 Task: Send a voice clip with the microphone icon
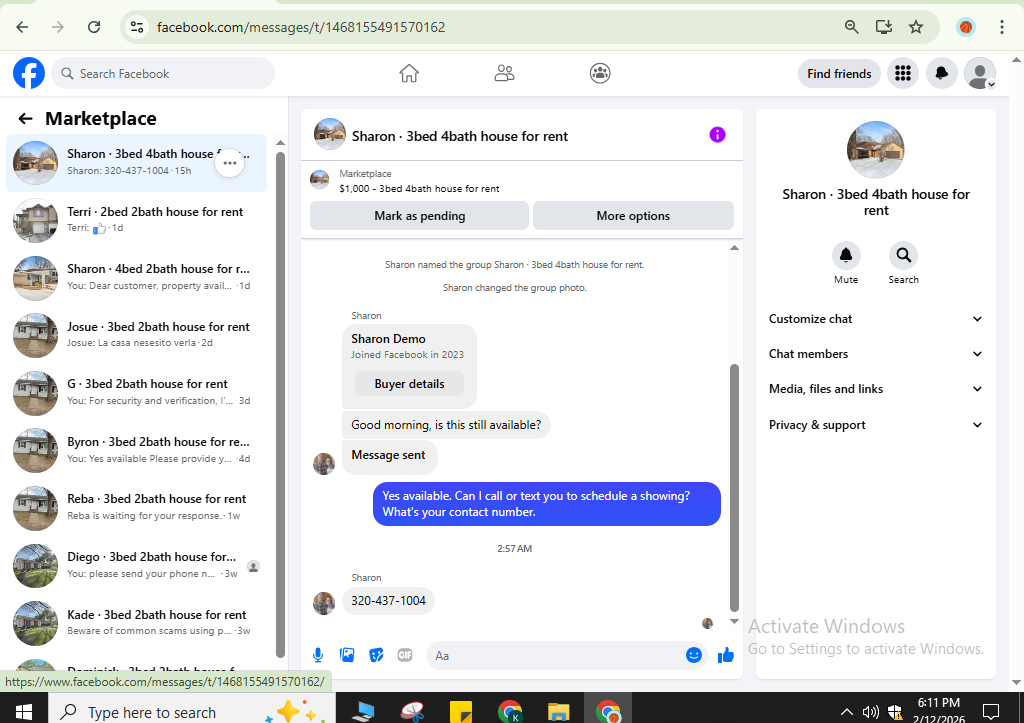pos(317,655)
